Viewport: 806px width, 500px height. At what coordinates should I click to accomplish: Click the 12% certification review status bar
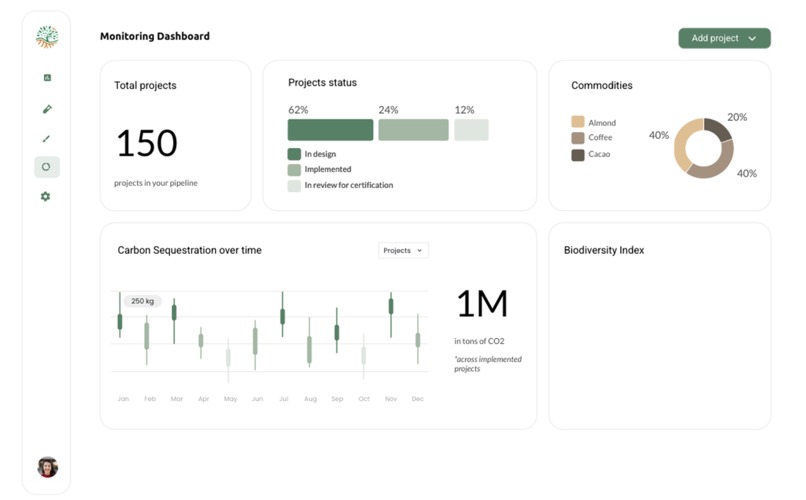[x=471, y=130]
